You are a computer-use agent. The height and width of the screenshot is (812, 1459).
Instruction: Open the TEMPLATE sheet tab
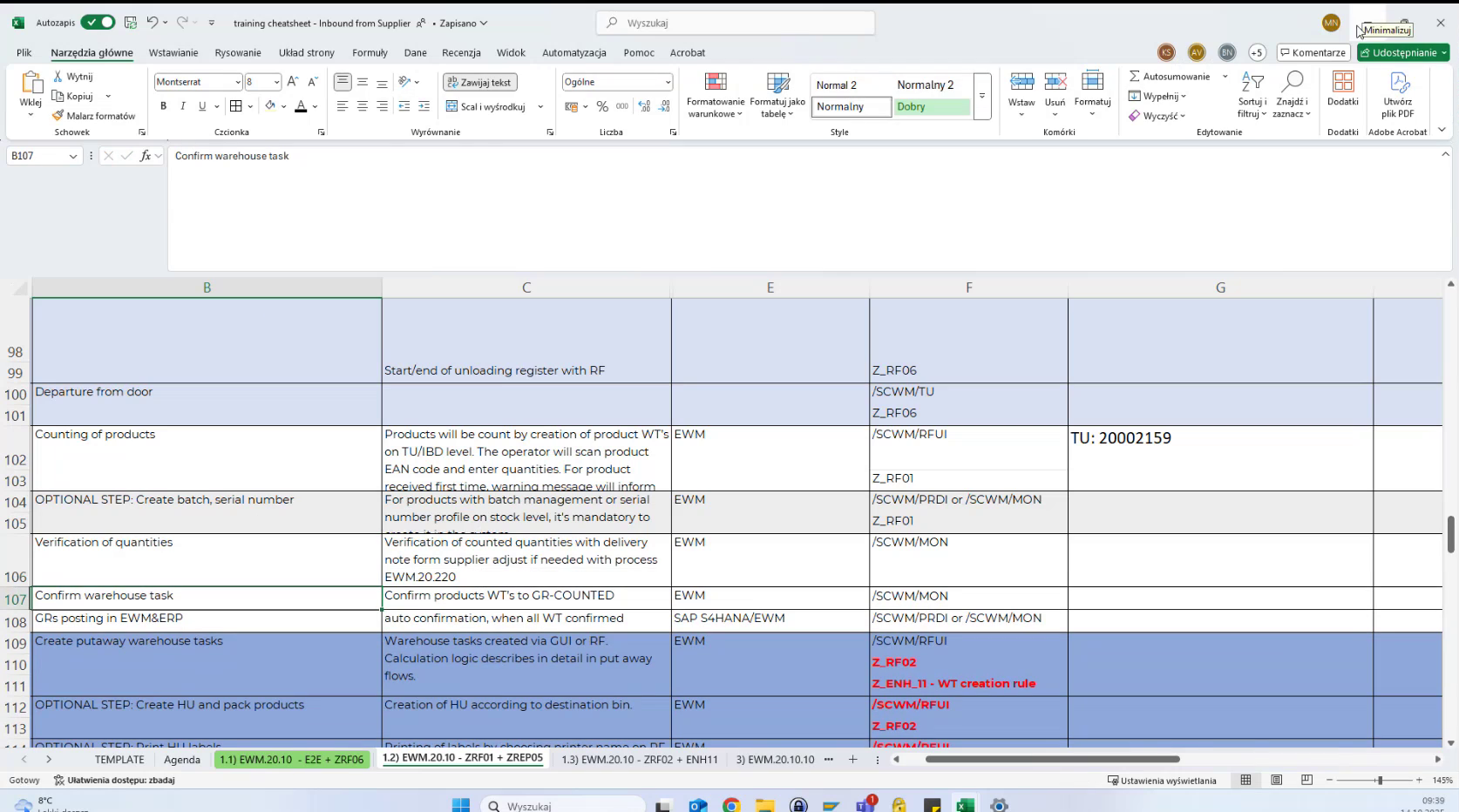click(x=119, y=760)
